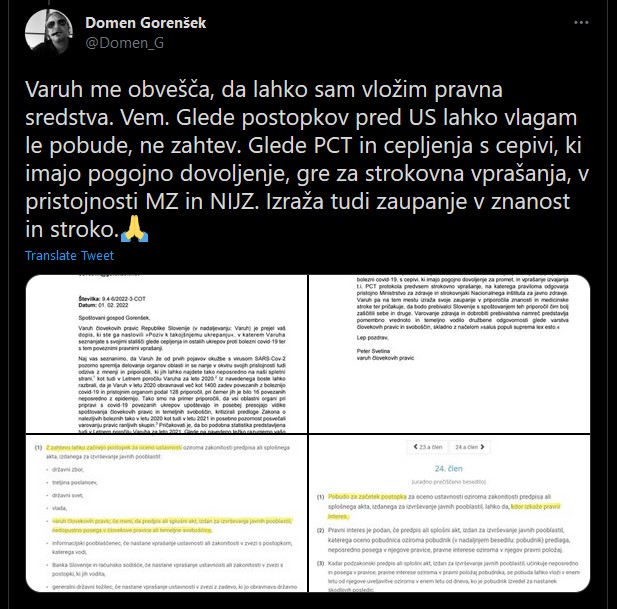Open the bottom-right image showing 24. člen
The width and height of the screenshot is (617, 609).
click(x=449, y=513)
